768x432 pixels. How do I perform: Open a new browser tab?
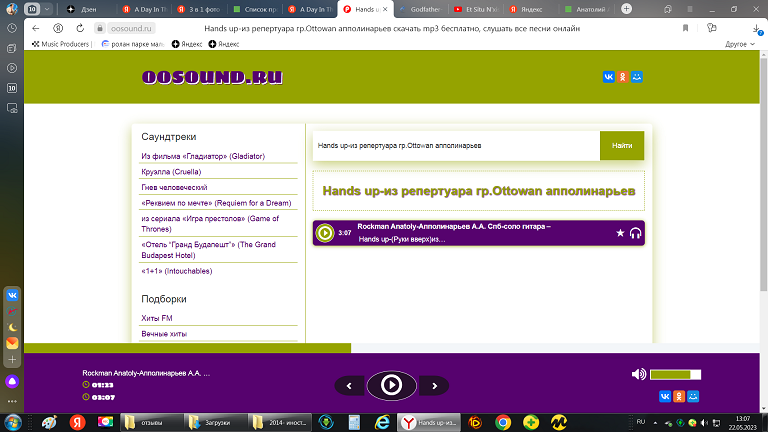[626, 9]
